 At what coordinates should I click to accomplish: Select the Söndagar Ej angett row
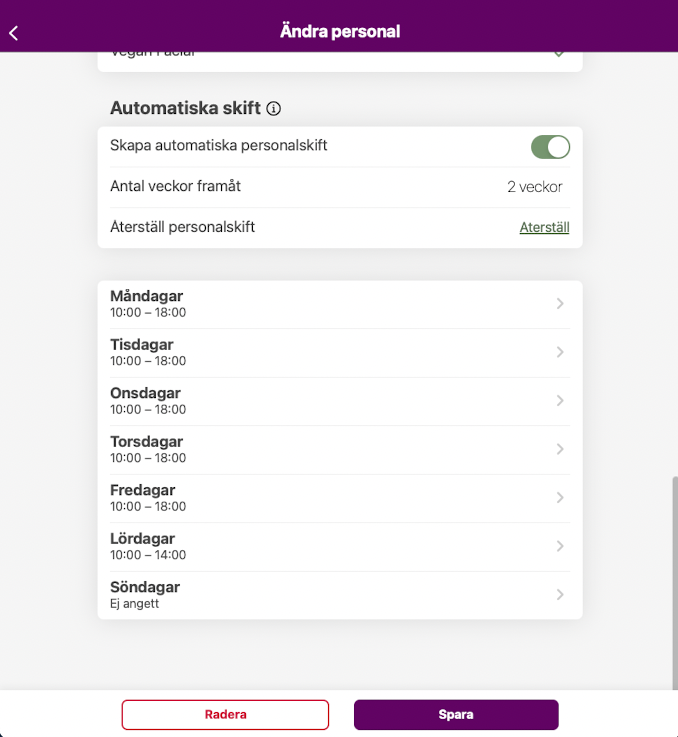300,595
